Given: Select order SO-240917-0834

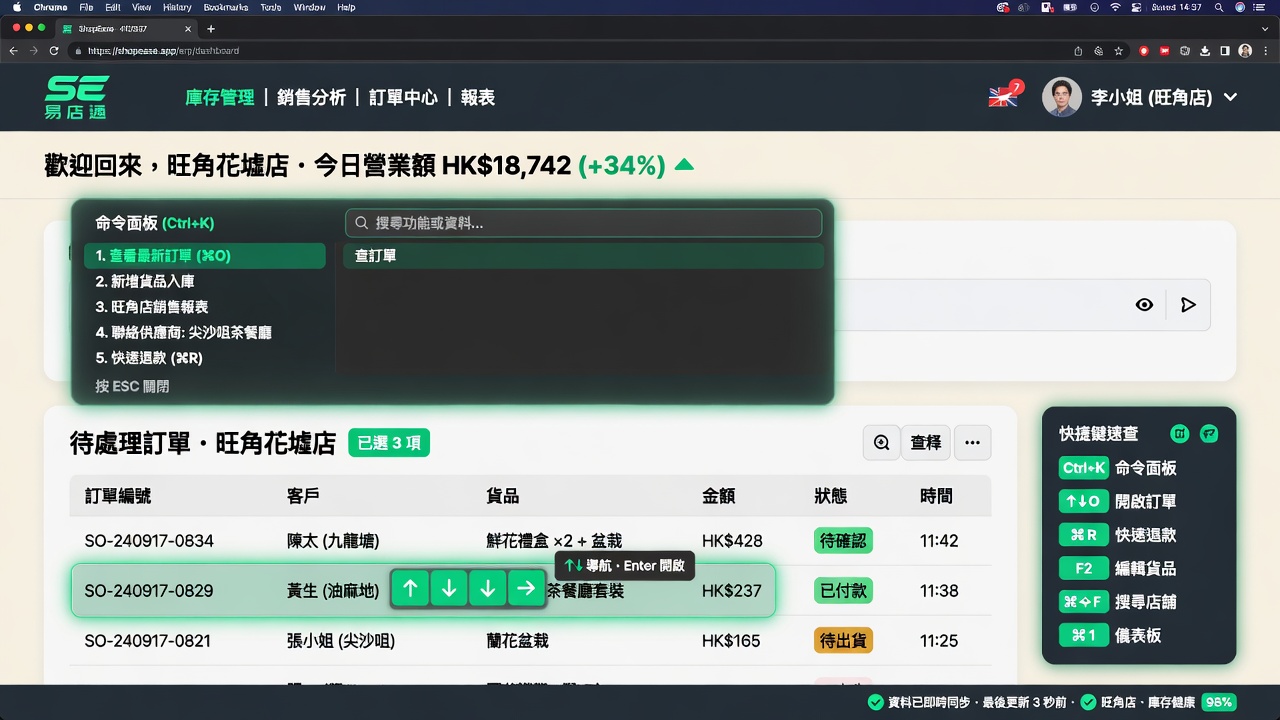Looking at the screenshot, I should [530, 541].
